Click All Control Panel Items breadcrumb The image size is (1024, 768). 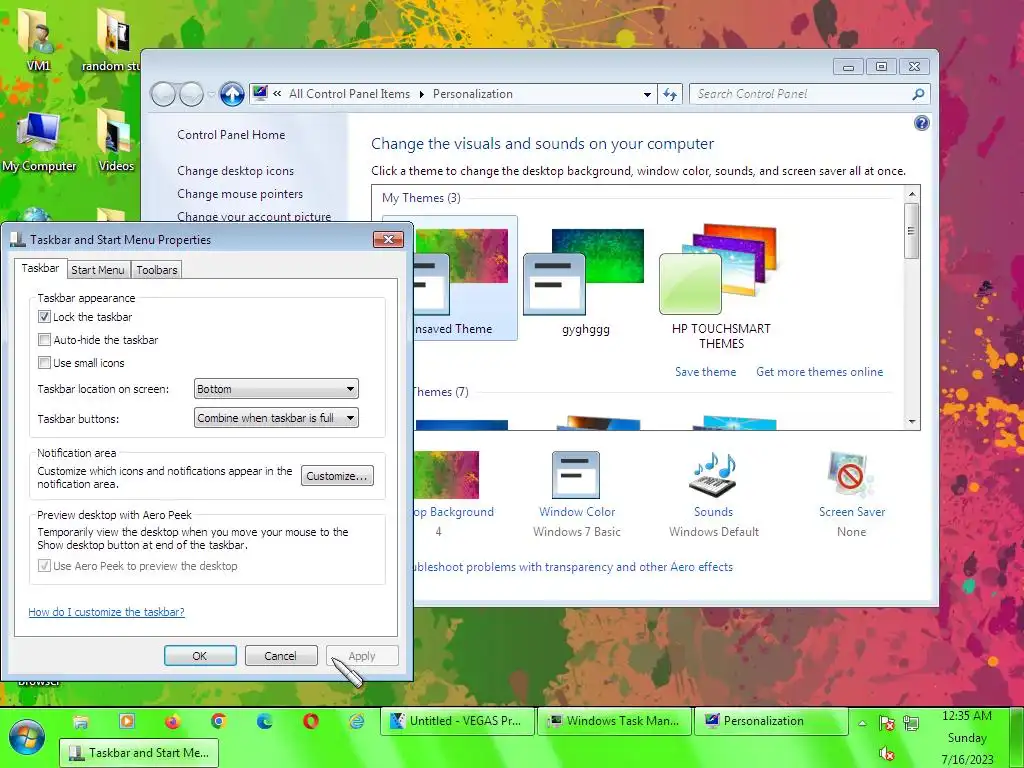coord(349,94)
